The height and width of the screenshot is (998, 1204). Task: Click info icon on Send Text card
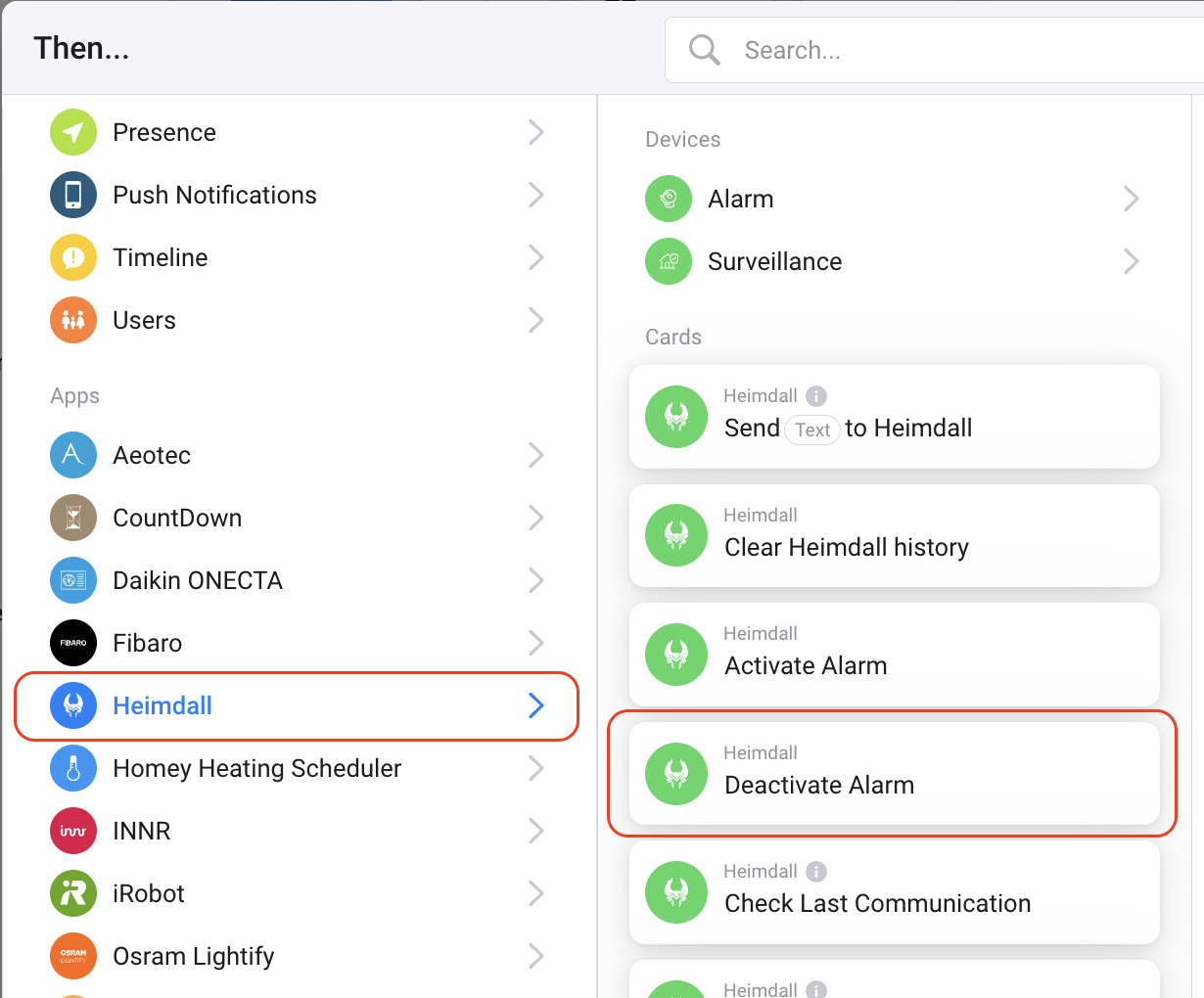pos(816,395)
